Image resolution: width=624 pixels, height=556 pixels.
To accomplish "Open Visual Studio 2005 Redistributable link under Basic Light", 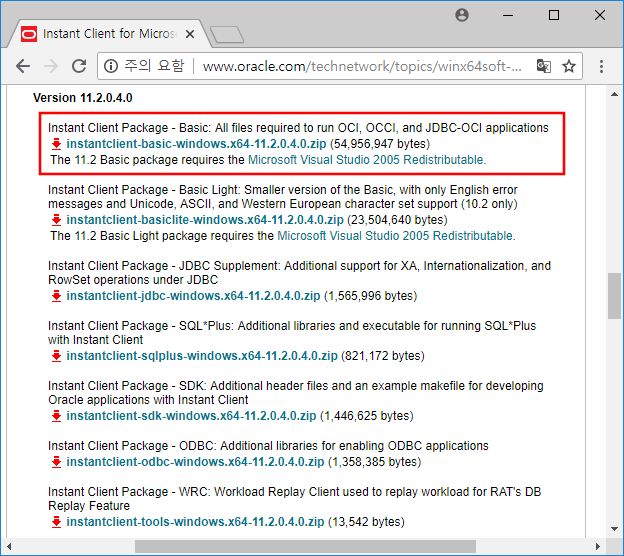I will point(396,236).
